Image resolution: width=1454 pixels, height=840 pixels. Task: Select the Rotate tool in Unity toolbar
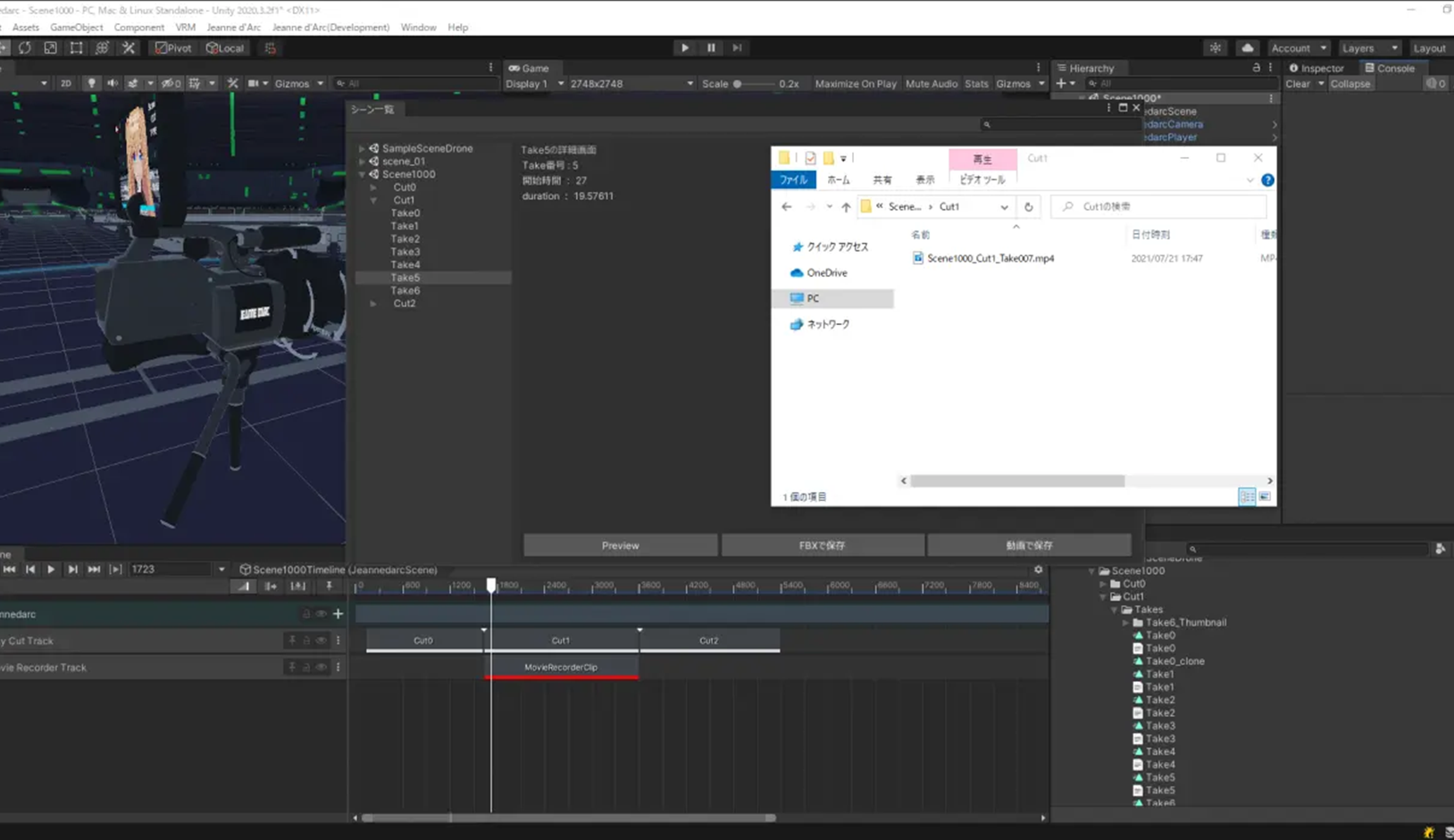[25, 48]
